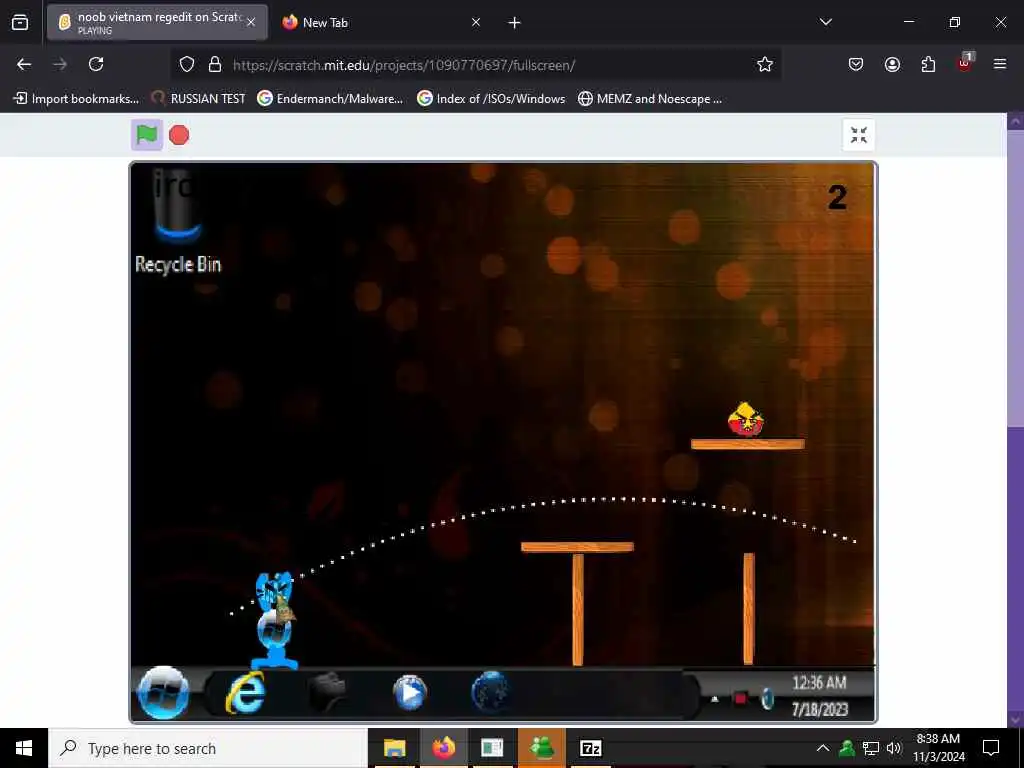This screenshot has height=768, width=1024.
Task: Open the 7-Zip taskbar icon
Action: tap(590, 748)
